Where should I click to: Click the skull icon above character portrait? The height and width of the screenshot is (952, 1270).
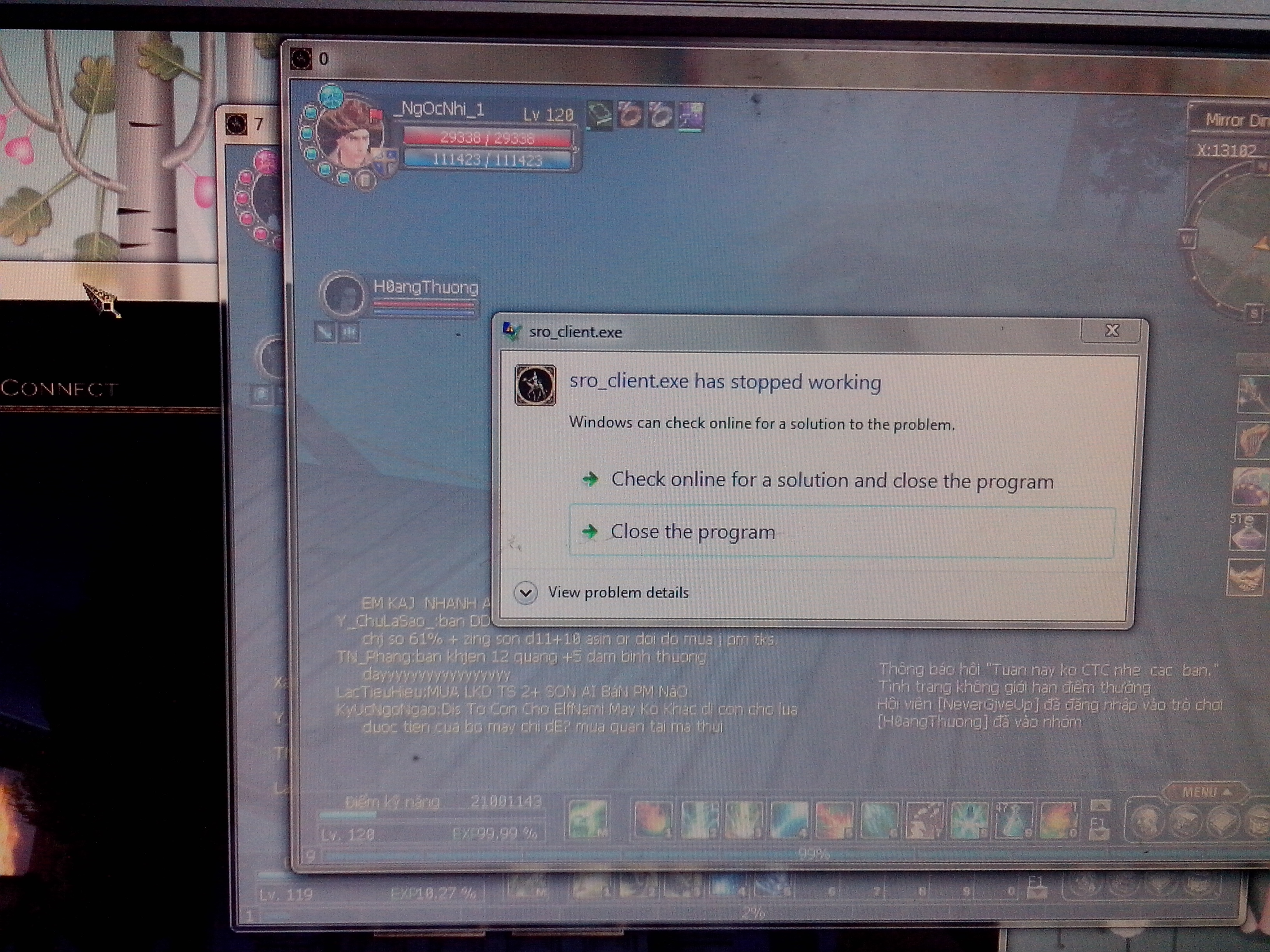[x=331, y=96]
